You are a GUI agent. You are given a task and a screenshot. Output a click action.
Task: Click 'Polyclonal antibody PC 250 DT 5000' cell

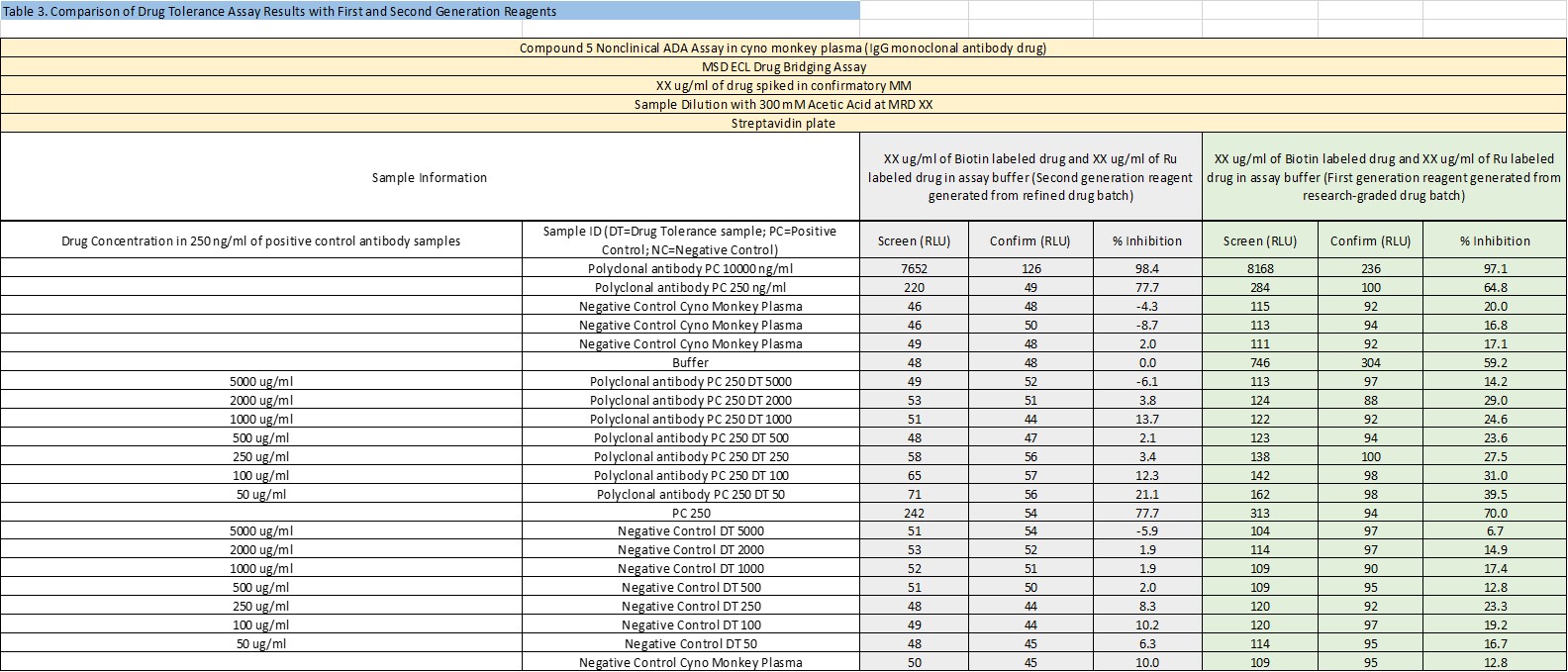click(690, 382)
